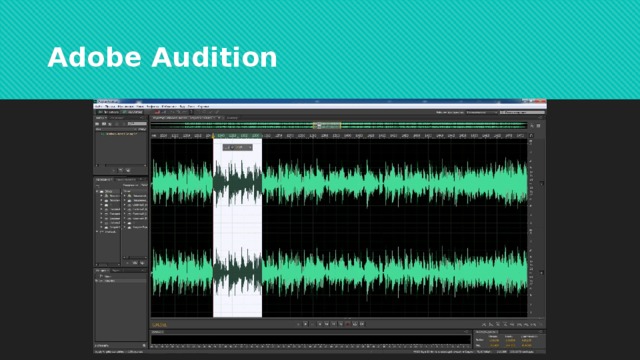Click the Levels meter bar
The image size is (640, 360).
point(311,340)
